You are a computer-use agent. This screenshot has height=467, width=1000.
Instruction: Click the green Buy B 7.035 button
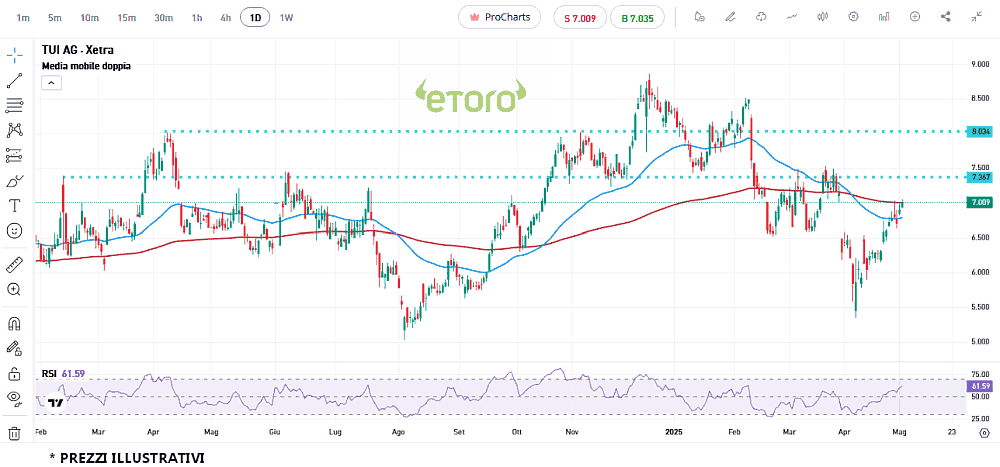(637, 18)
